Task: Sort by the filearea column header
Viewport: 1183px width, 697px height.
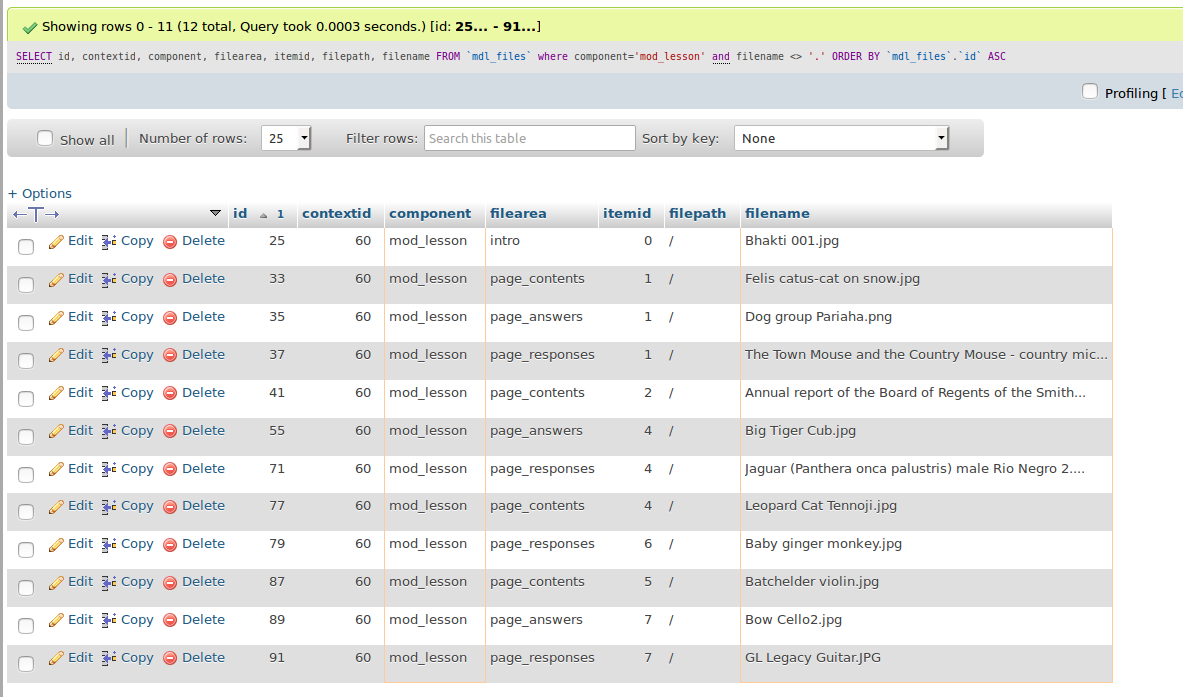Action: (x=518, y=213)
